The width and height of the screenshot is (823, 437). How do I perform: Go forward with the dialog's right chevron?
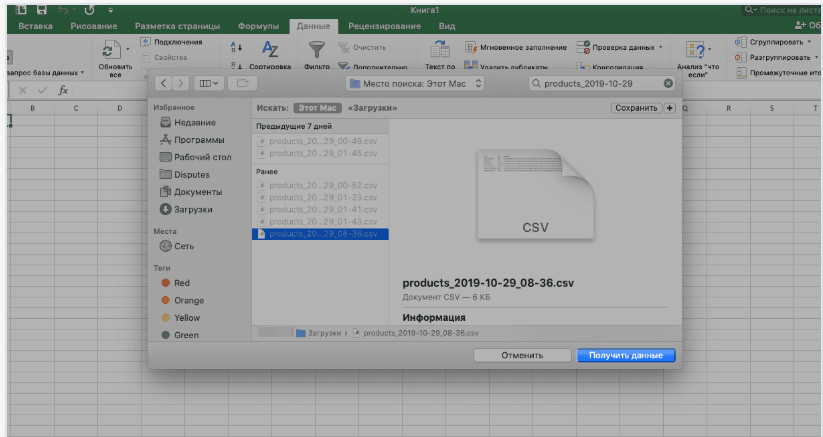coord(181,83)
